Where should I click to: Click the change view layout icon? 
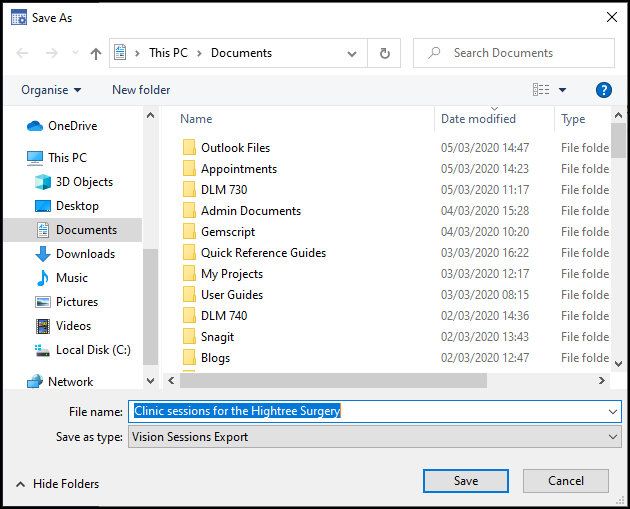541,90
